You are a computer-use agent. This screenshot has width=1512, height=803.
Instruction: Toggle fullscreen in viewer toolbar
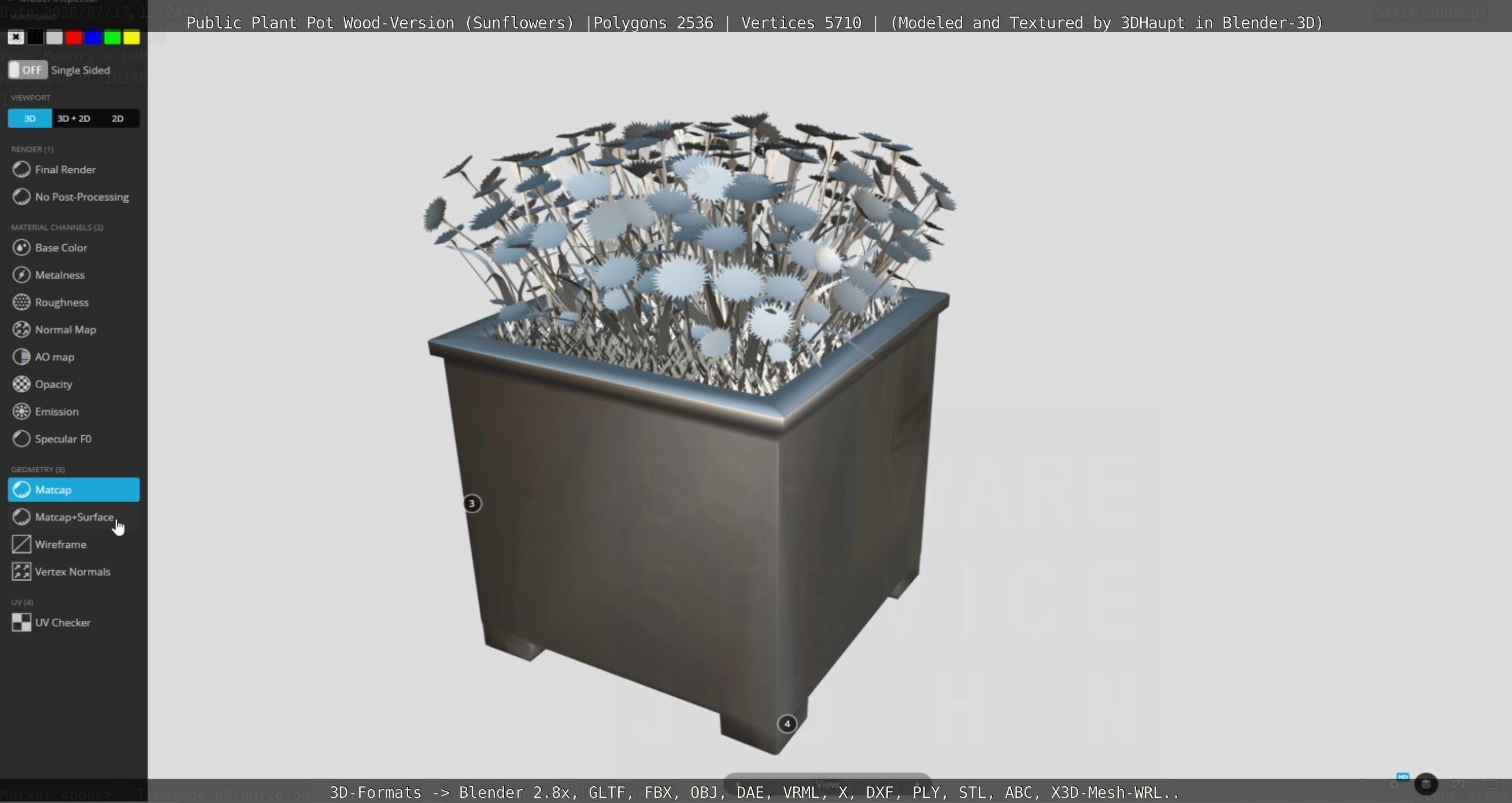pyautogui.click(x=1489, y=784)
